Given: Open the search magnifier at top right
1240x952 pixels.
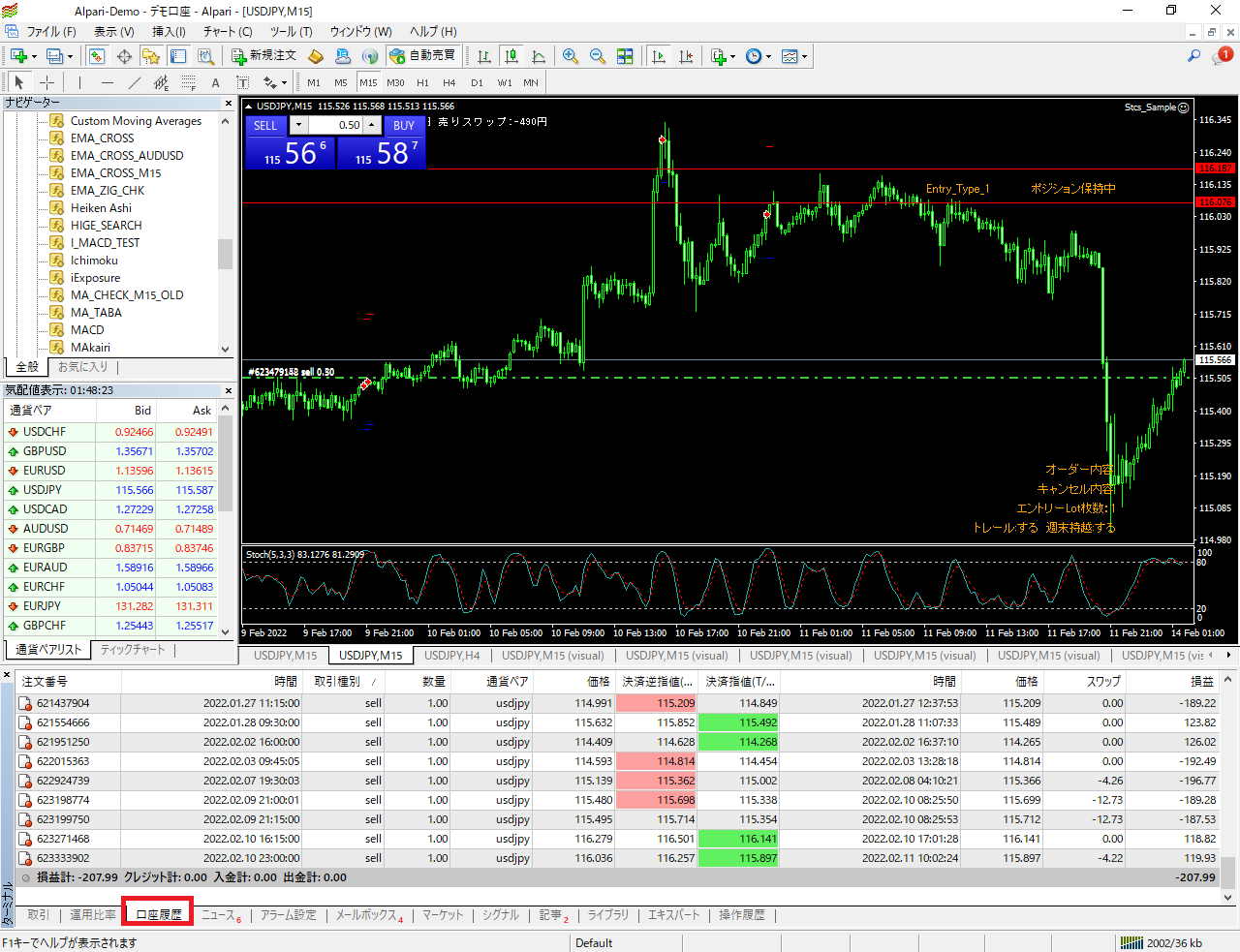Looking at the screenshot, I should [x=1193, y=56].
